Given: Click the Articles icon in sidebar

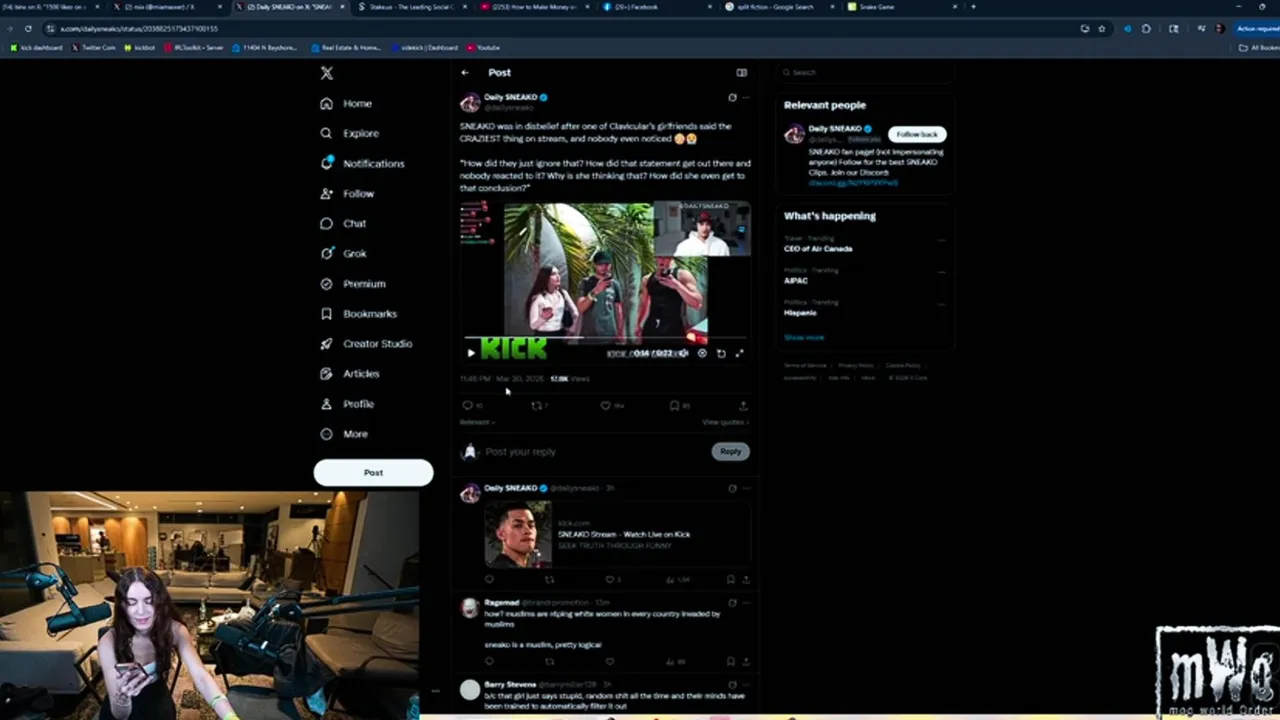Looking at the screenshot, I should (326, 373).
